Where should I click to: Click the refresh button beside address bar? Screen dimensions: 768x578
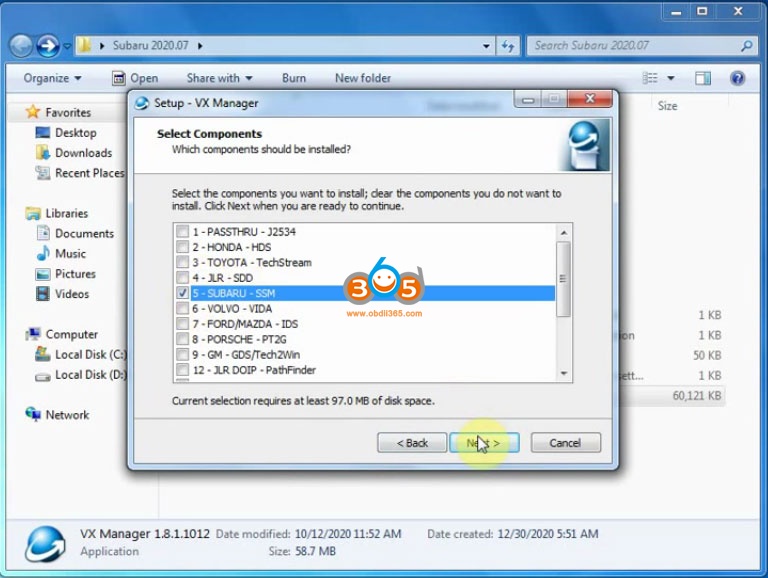507,46
